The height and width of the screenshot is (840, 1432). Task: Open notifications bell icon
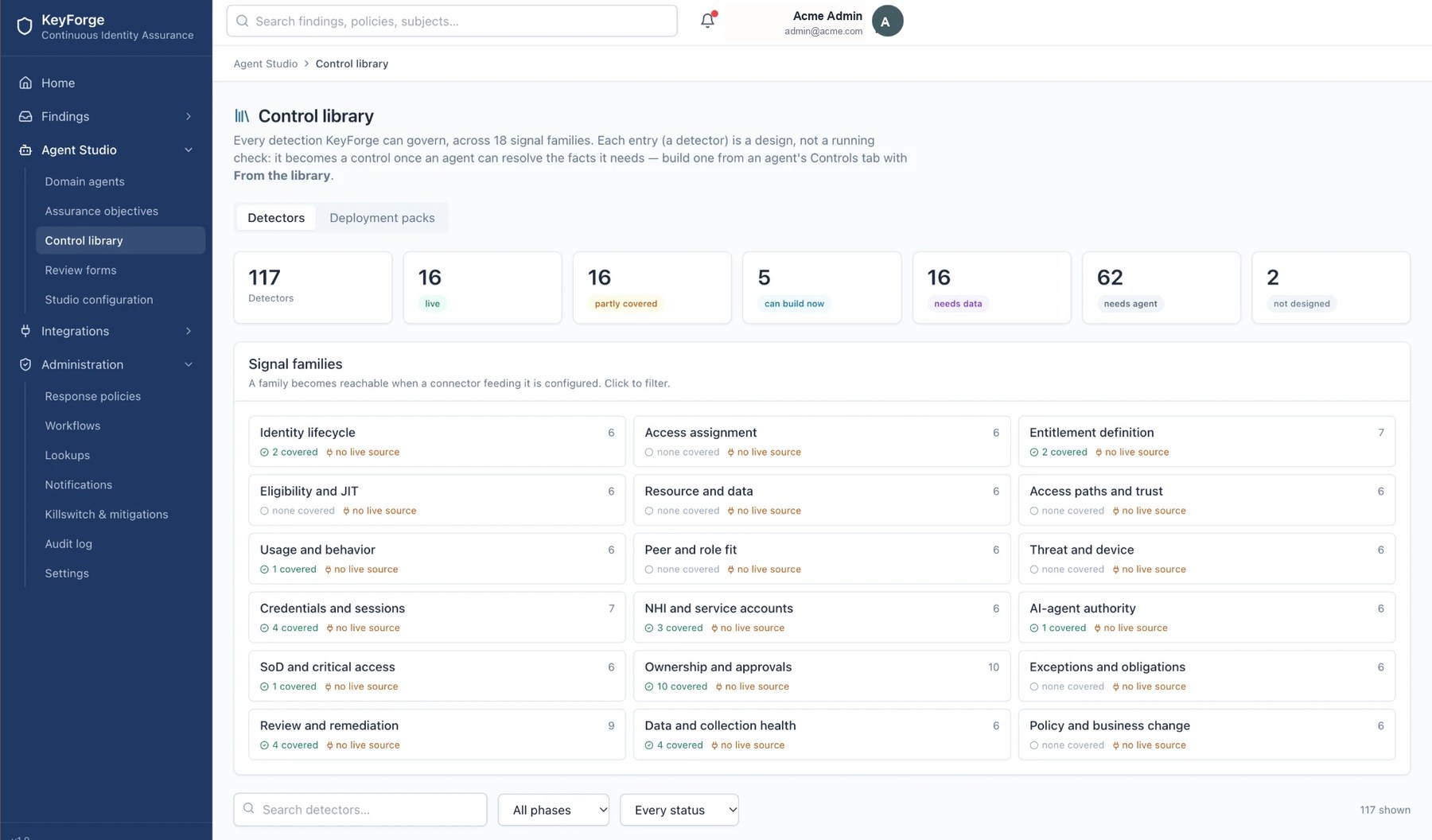point(707,21)
